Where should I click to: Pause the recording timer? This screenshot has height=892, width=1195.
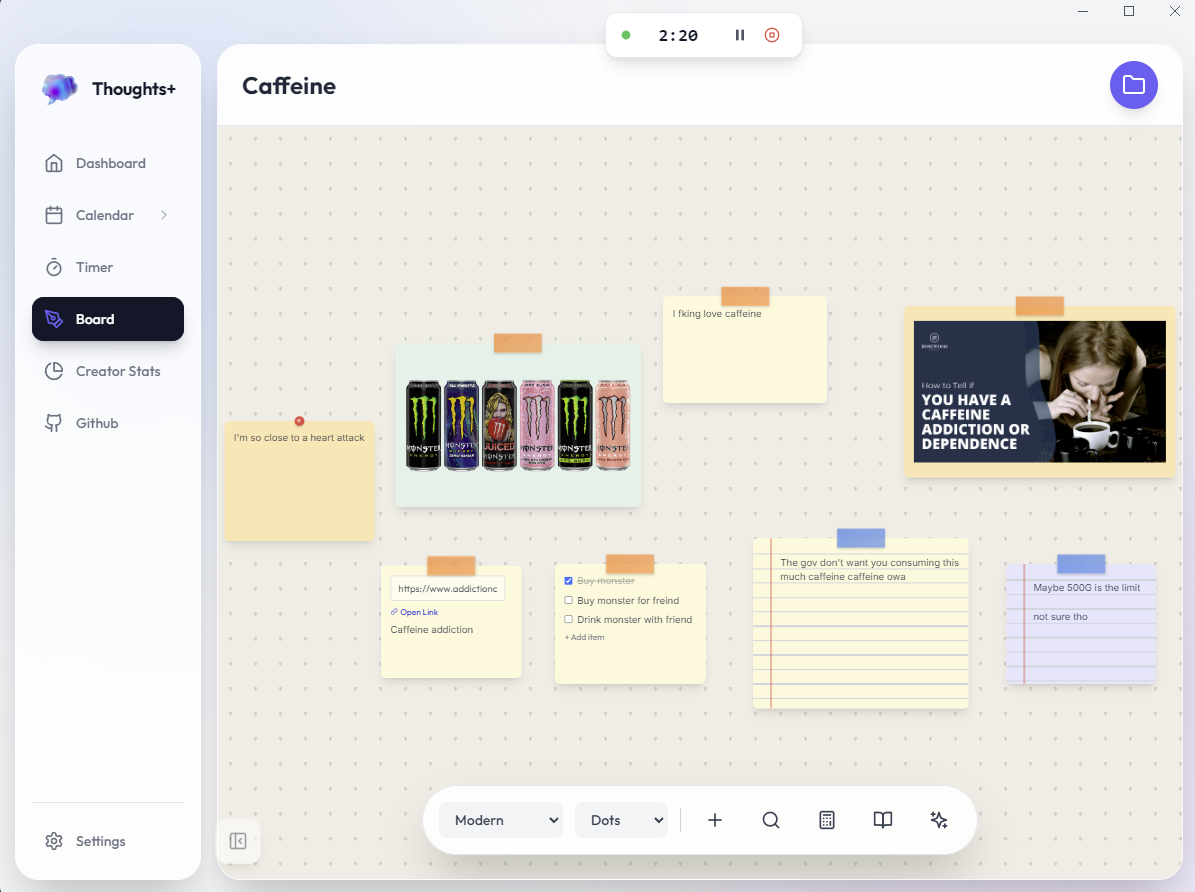point(740,35)
